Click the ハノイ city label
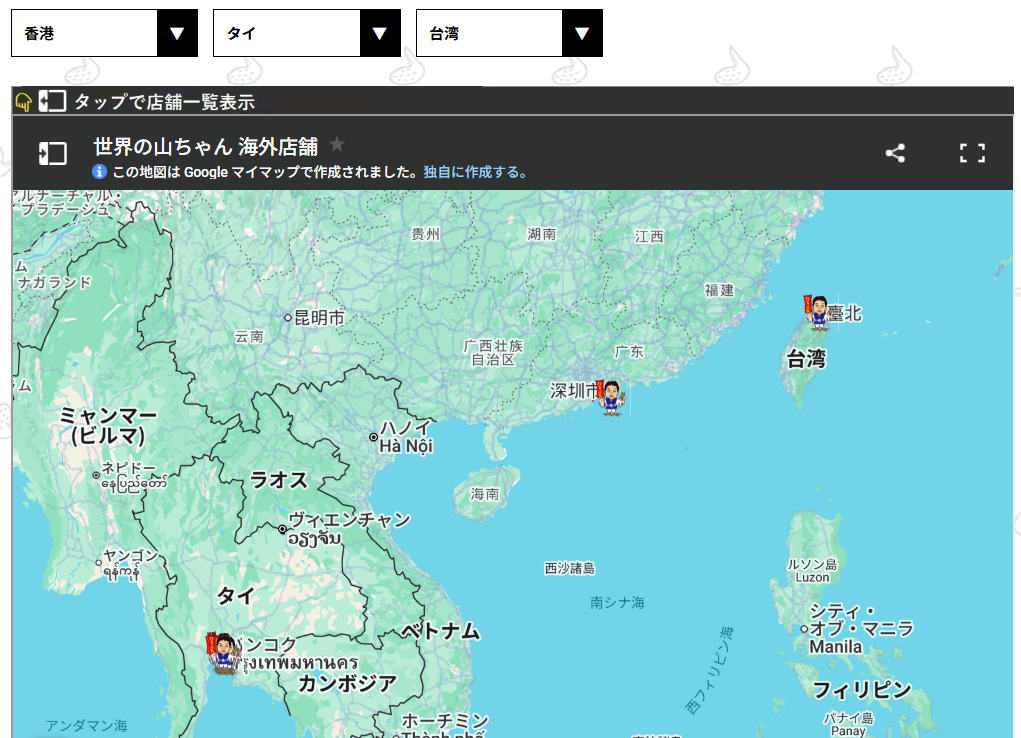 tap(405, 428)
